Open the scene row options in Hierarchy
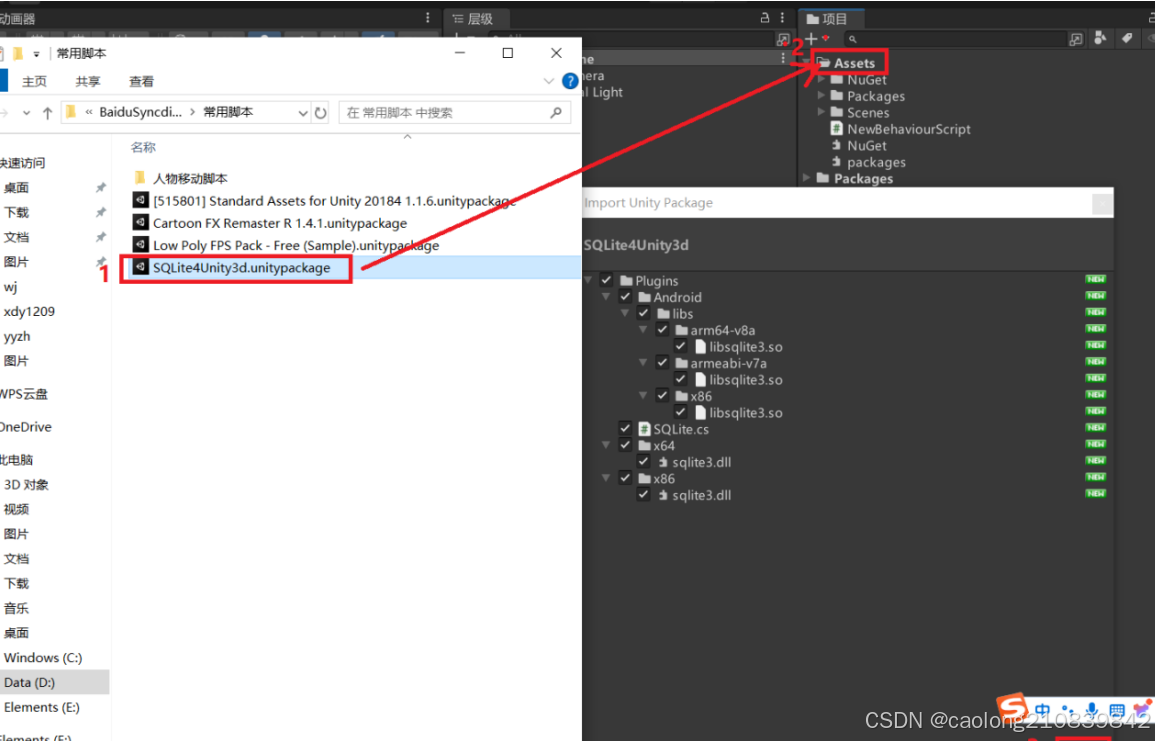The width and height of the screenshot is (1155, 741). point(783,58)
